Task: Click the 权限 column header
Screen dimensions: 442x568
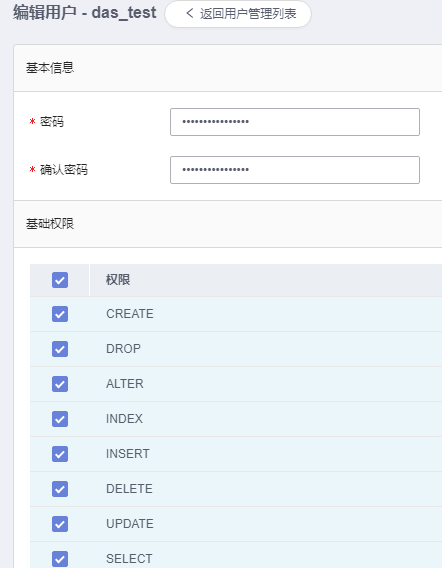Action: pyautogui.click(x=118, y=280)
